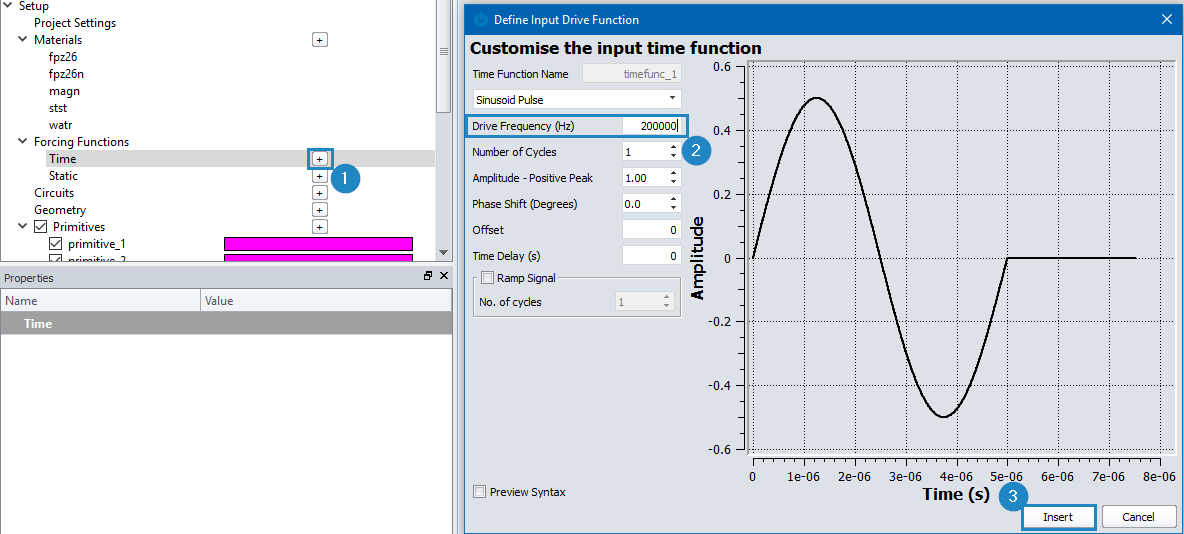Collapse the Setup tree node

[x=8, y=6]
